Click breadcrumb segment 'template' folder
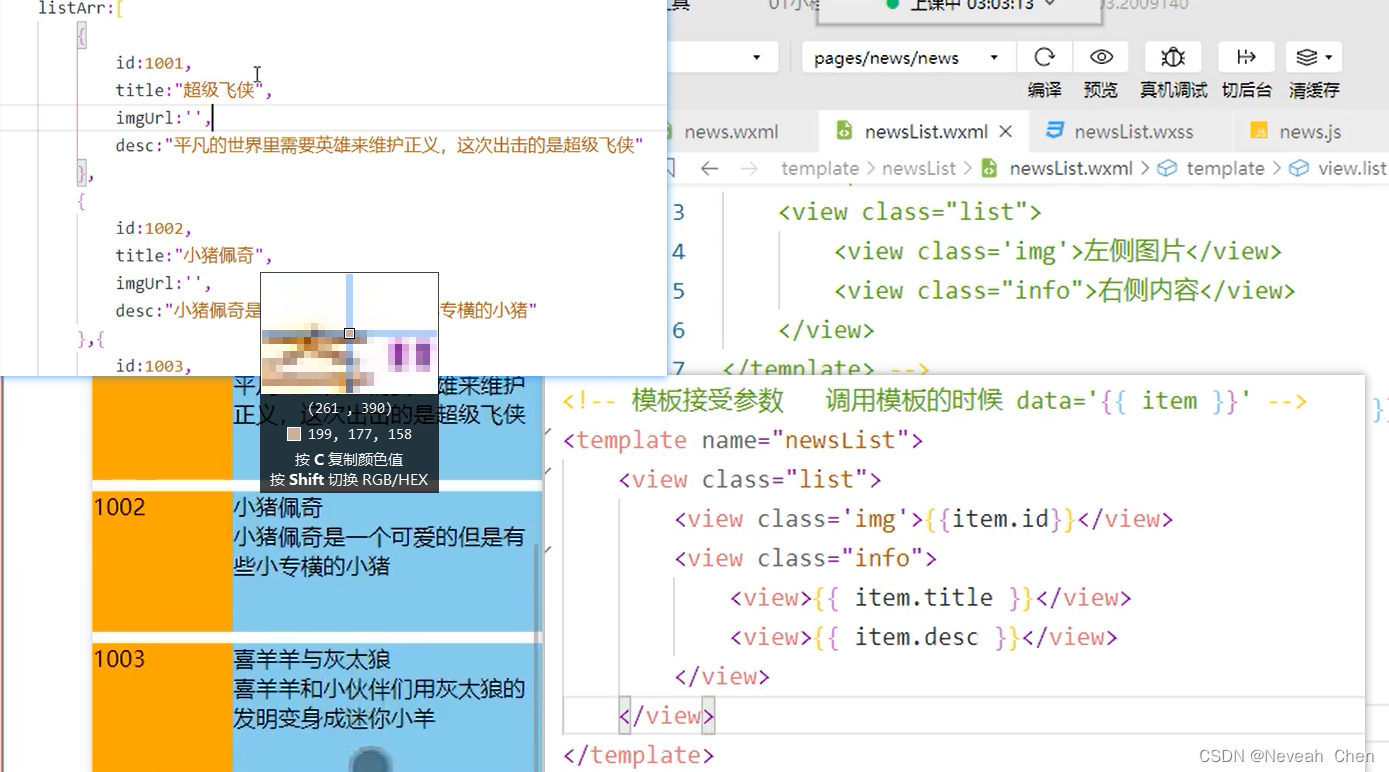1389x772 pixels. point(820,168)
